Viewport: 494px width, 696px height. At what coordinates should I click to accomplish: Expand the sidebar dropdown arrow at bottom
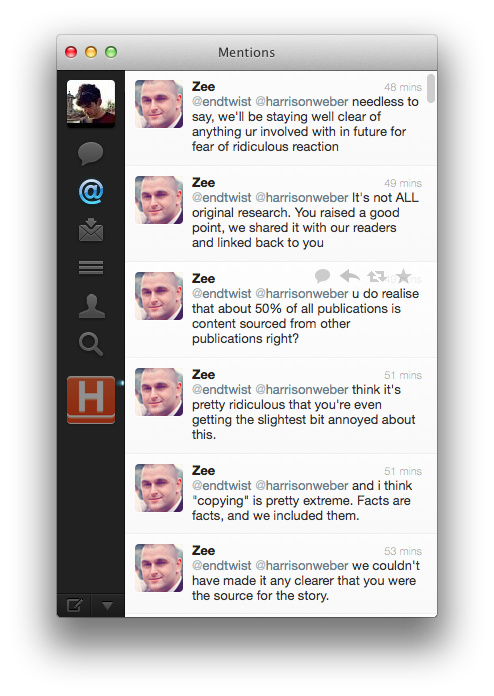pos(107,605)
